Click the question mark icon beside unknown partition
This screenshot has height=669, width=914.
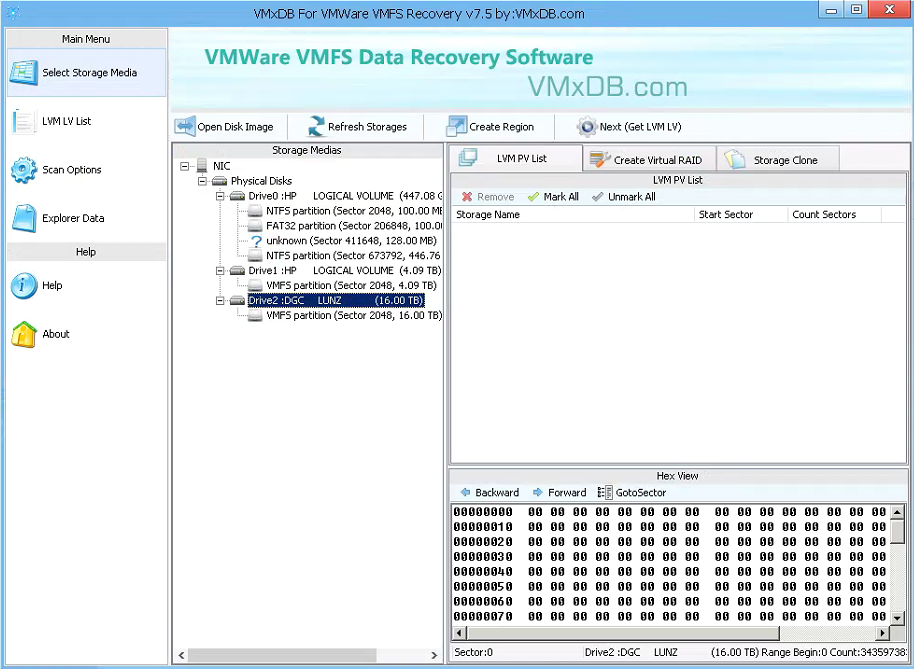click(x=255, y=241)
